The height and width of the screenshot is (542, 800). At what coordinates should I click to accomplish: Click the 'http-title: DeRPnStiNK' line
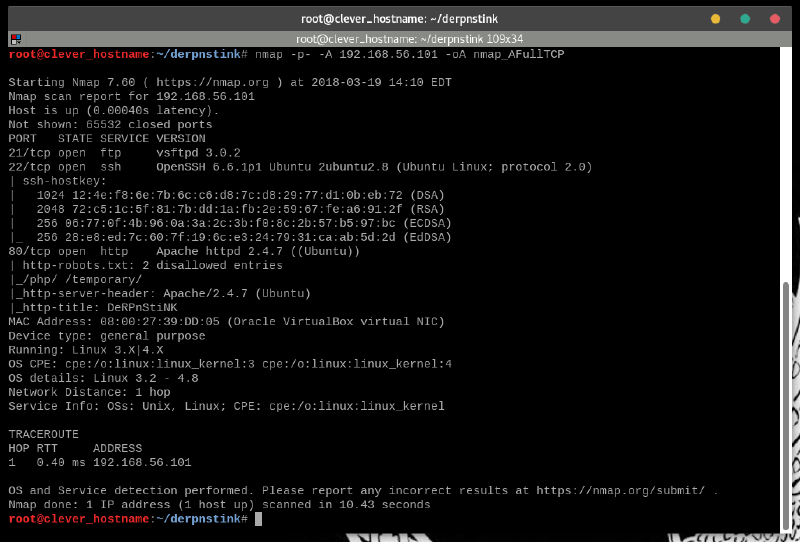pyautogui.click(x=93, y=308)
